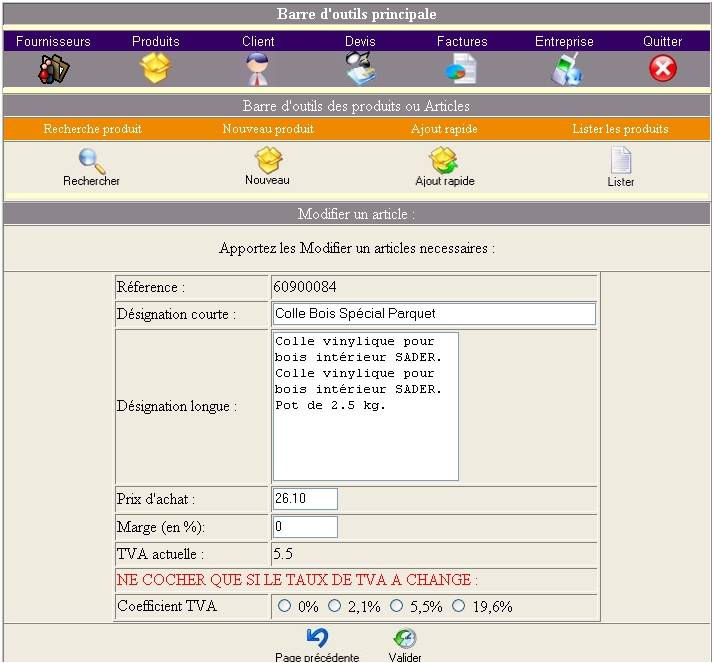Click the Coefficient TVA label
This screenshot has width=714, height=663.
point(167,606)
